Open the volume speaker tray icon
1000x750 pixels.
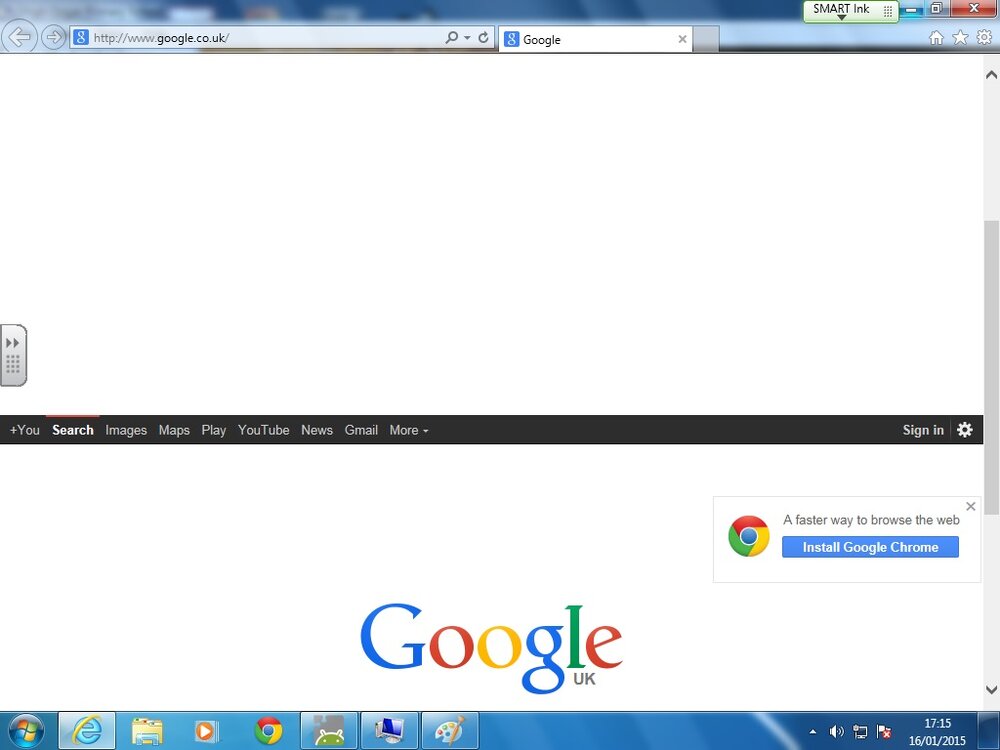pyautogui.click(x=836, y=732)
